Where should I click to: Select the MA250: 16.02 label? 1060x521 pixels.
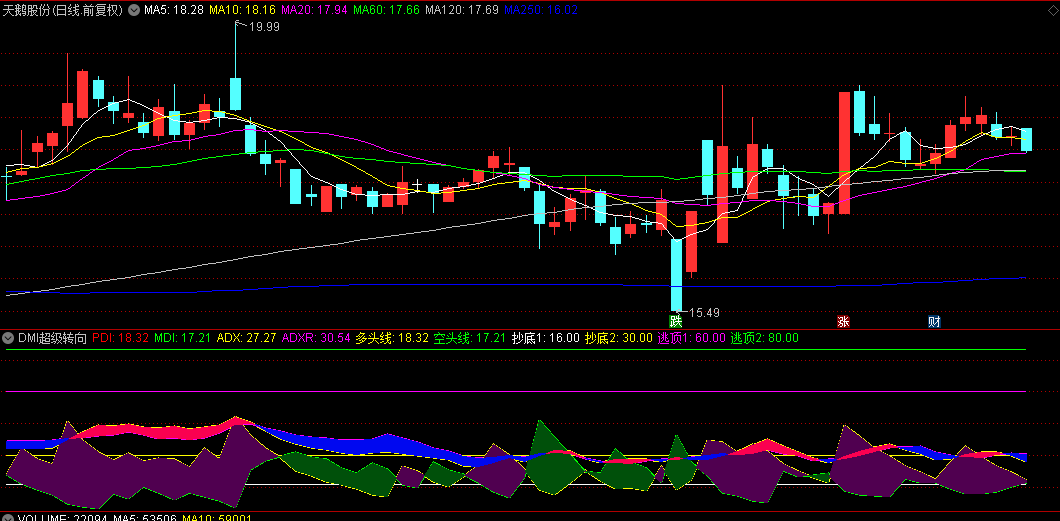pos(541,10)
